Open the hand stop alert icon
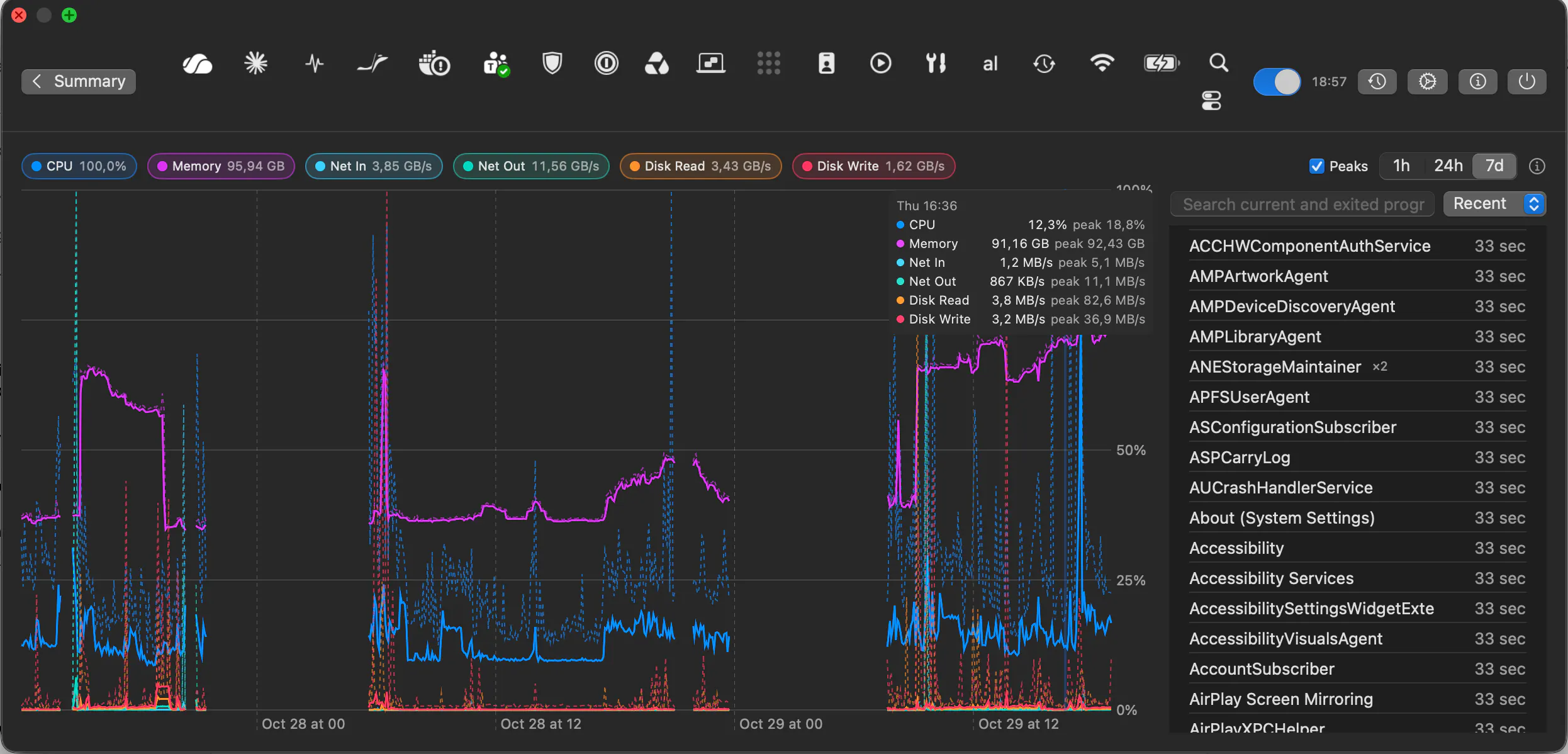1568x754 pixels. point(434,64)
